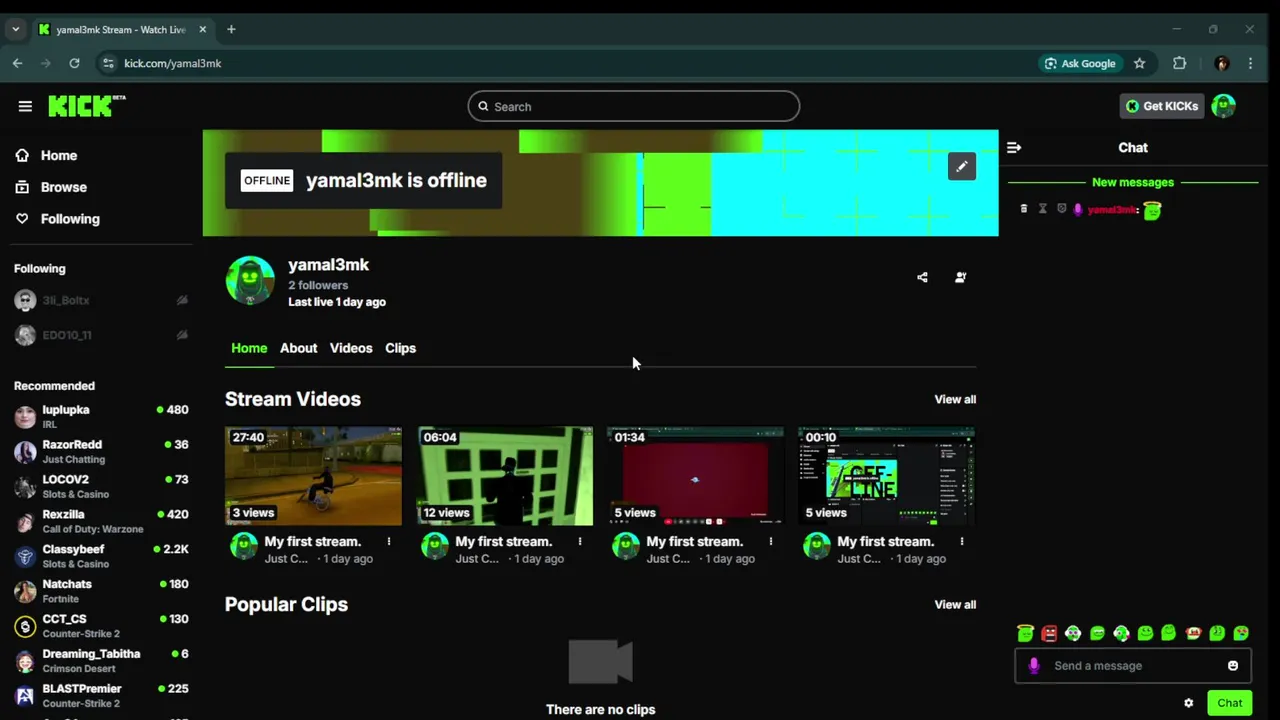Open the 00:10 stream video thumbnail
Image resolution: width=1280 pixels, height=720 pixels.
coord(886,476)
